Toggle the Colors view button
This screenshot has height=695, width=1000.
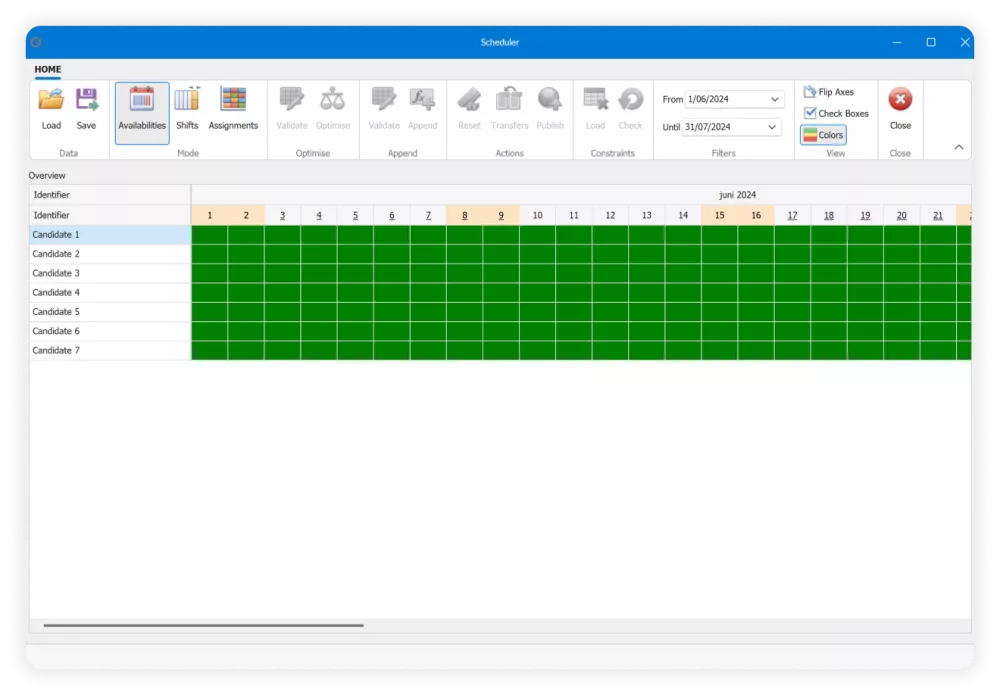point(823,135)
